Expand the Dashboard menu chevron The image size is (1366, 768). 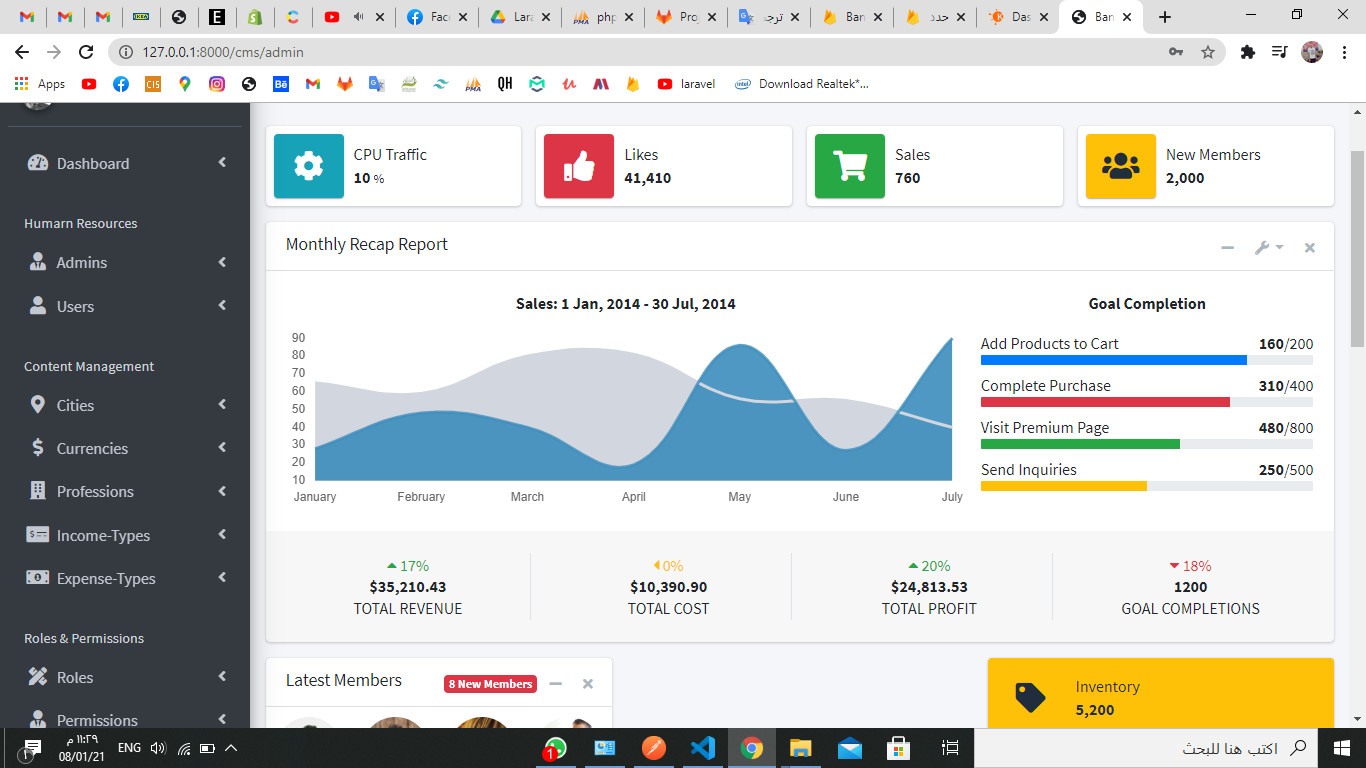click(x=222, y=162)
